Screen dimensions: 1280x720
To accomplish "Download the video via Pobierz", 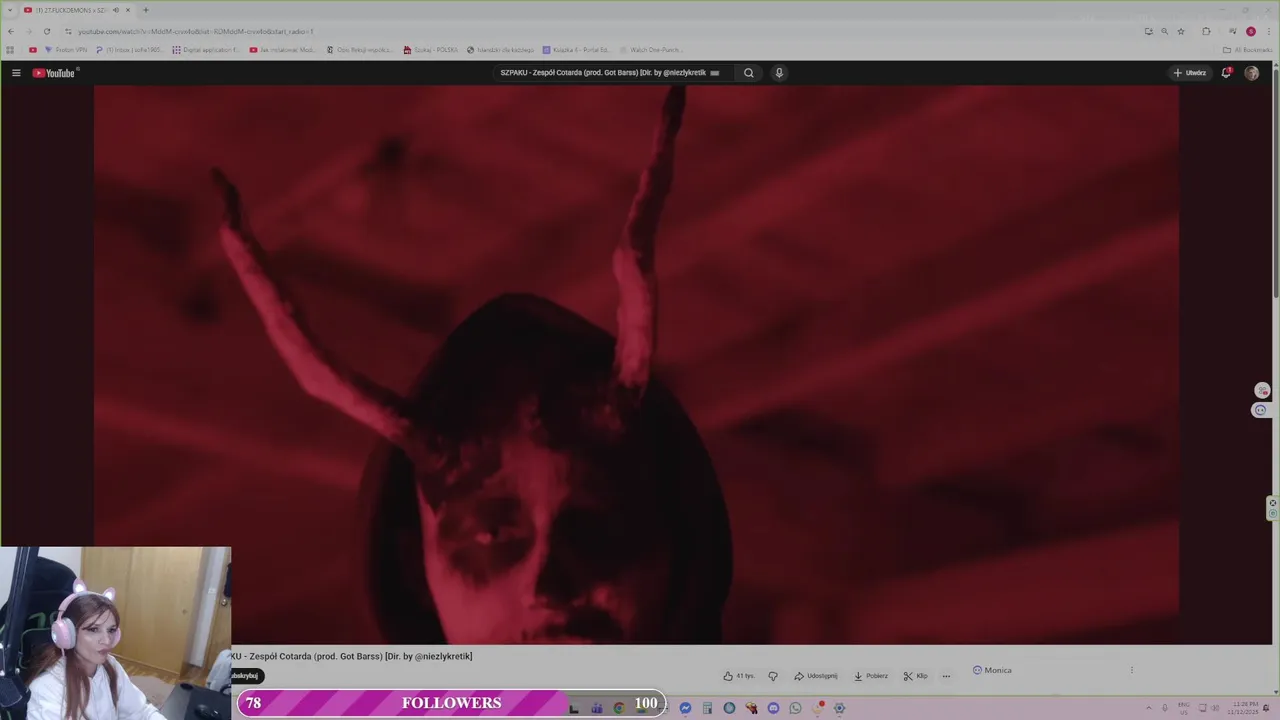I will click(x=871, y=676).
